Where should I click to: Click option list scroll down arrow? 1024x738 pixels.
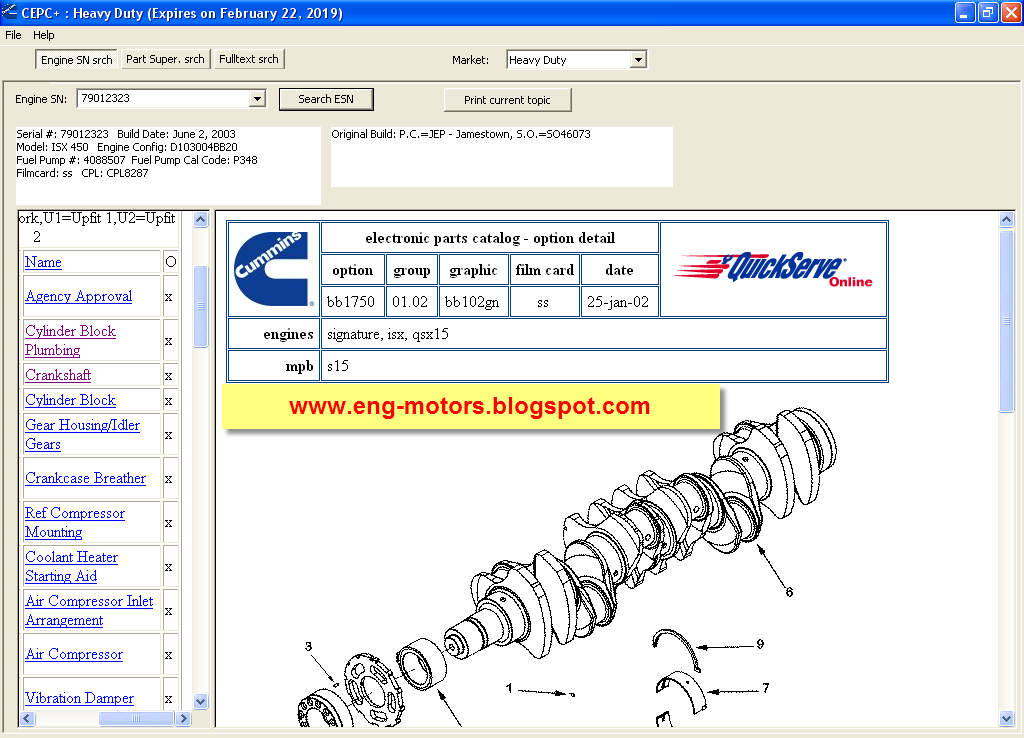(x=200, y=702)
